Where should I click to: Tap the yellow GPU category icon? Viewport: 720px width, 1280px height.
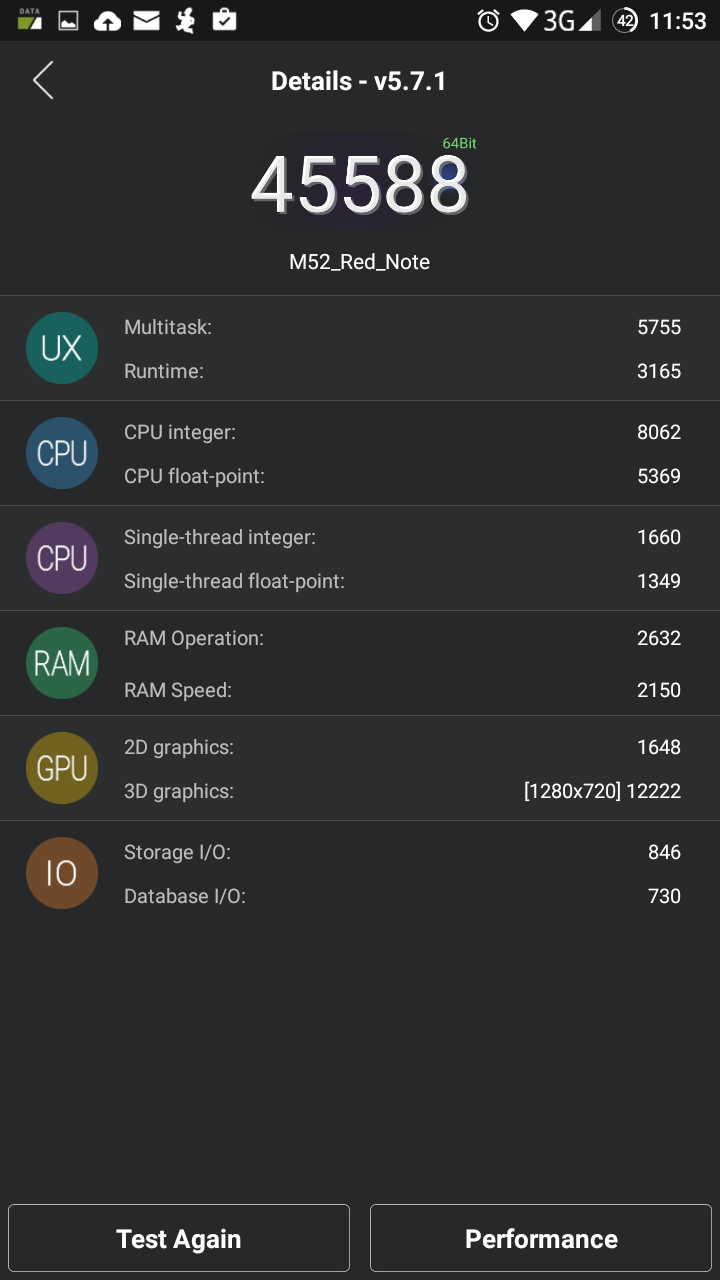pyautogui.click(x=62, y=768)
